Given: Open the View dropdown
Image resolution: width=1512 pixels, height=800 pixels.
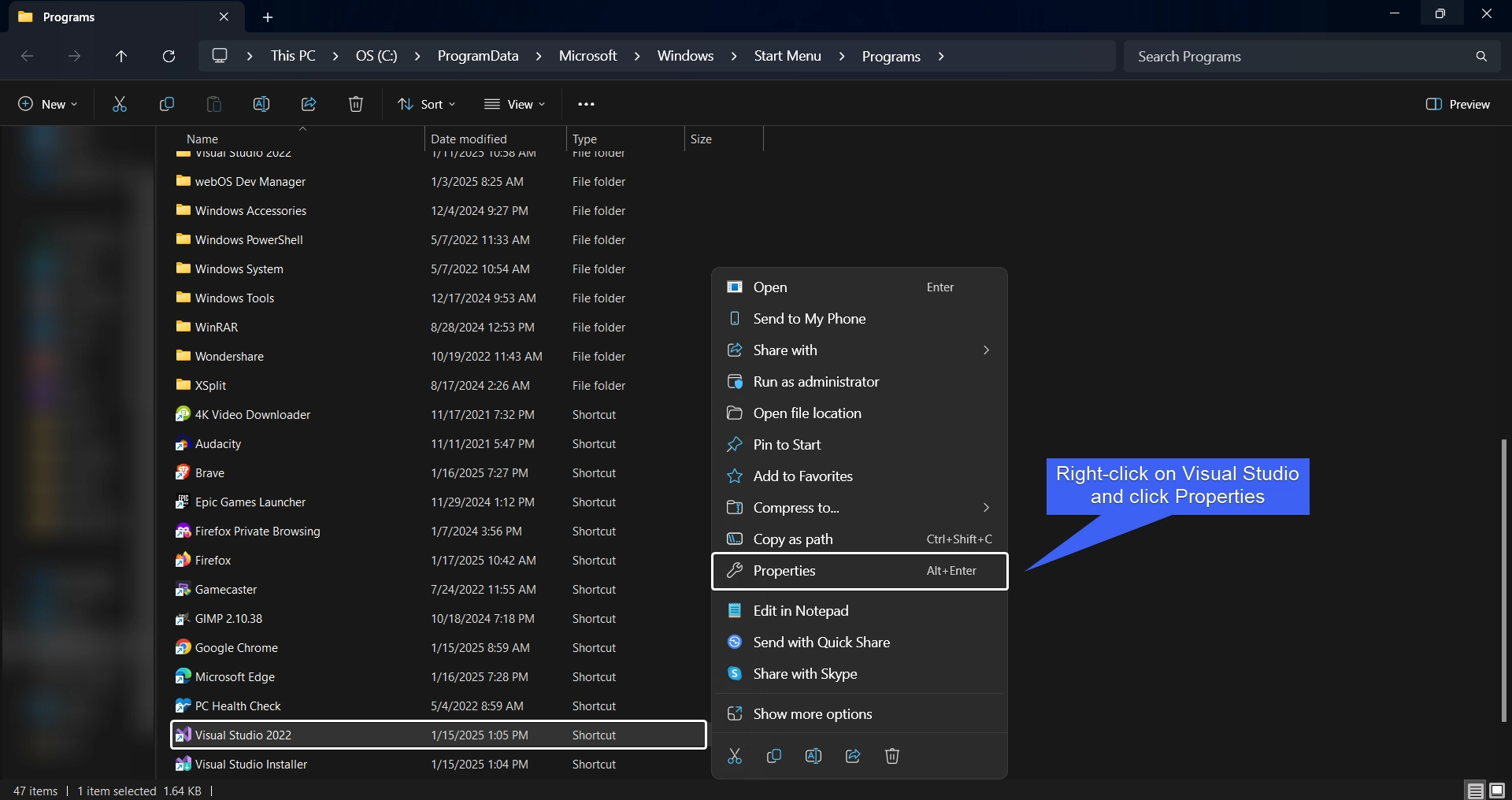Looking at the screenshot, I should (514, 104).
